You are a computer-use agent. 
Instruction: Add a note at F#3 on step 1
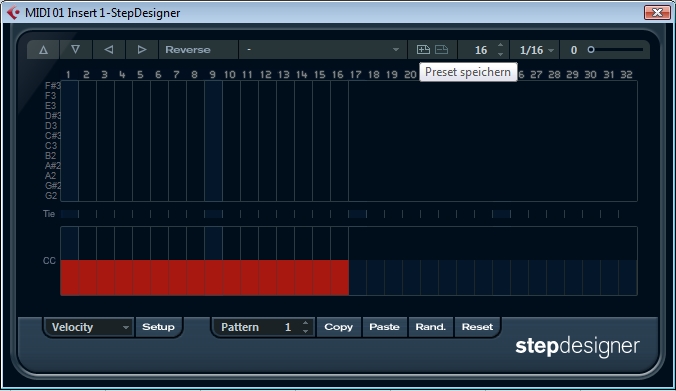coord(69,86)
